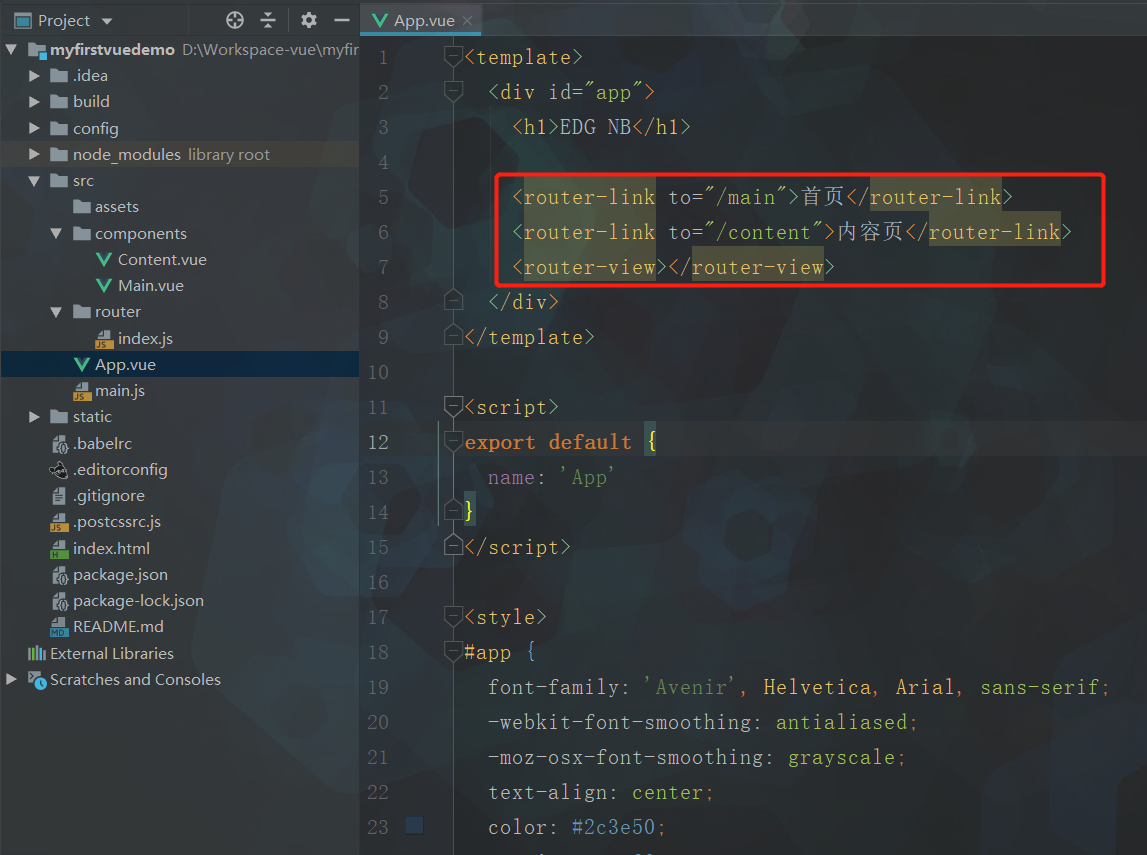Select the assets folder
The width and height of the screenshot is (1147, 855).
pyautogui.click(x=116, y=207)
